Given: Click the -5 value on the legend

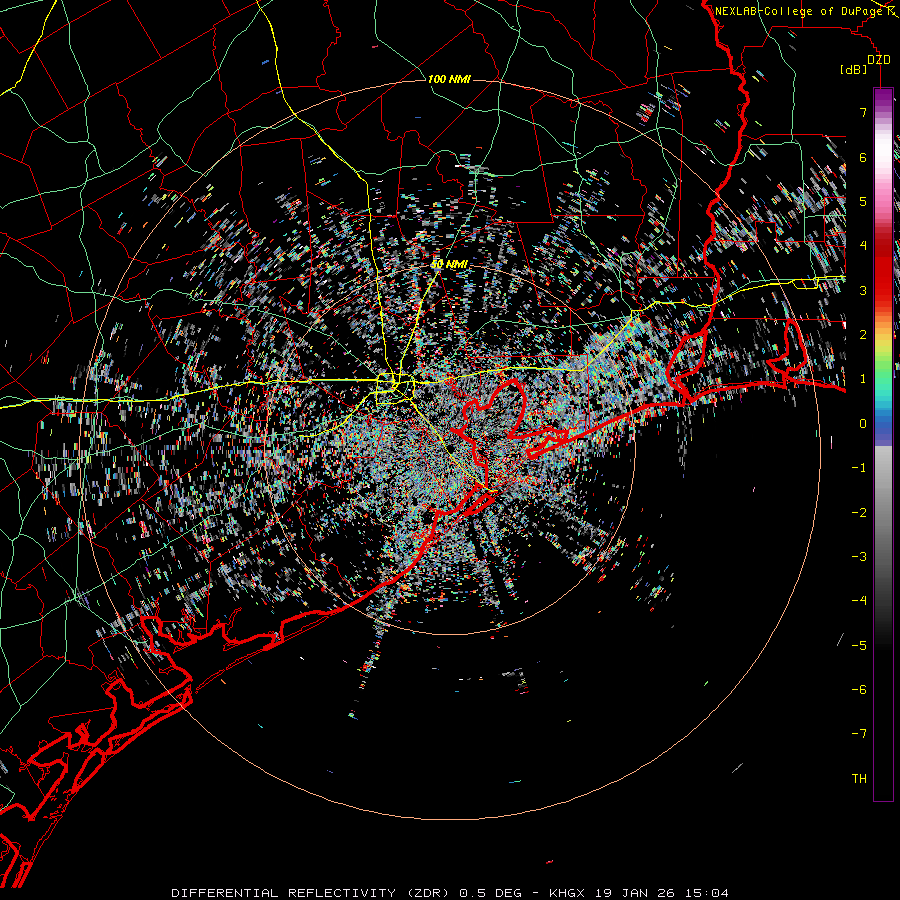Looking at the screenshot, I should (859, 646).
